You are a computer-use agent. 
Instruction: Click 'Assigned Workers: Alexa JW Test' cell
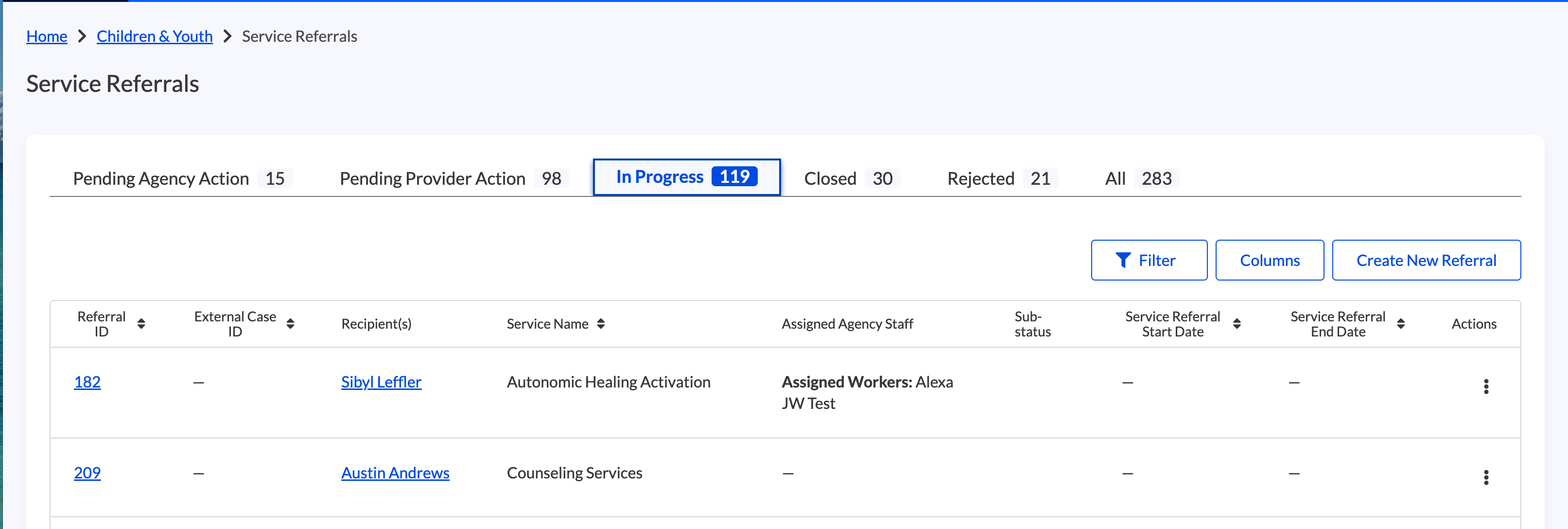coord(868,393)
